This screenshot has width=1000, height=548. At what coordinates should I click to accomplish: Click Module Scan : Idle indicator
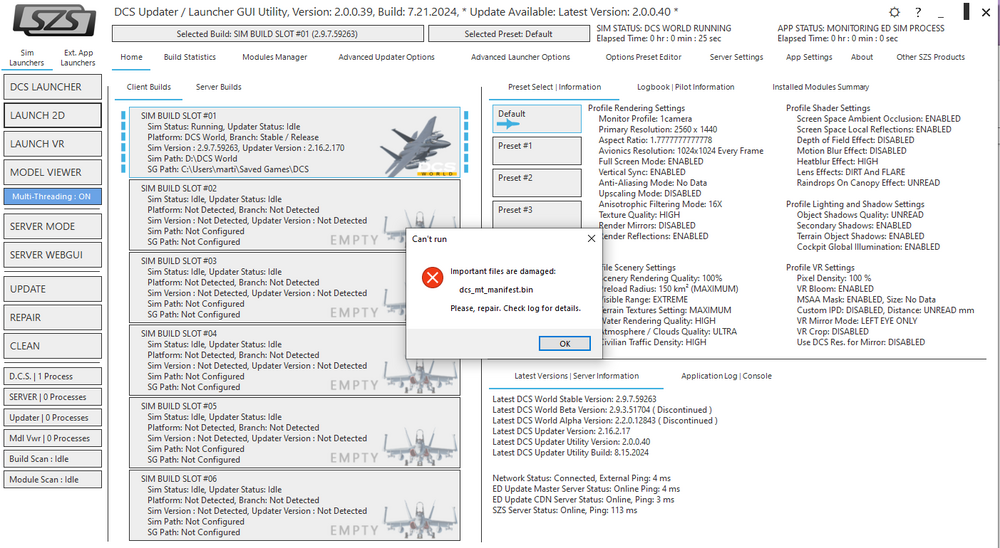(52, 479)
